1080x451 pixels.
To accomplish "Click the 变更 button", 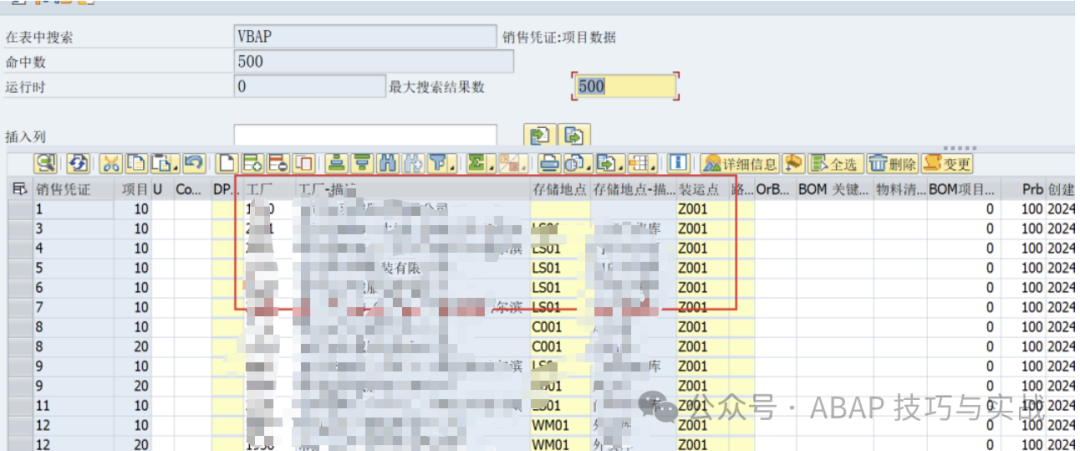I will click(x=947, y=163).
